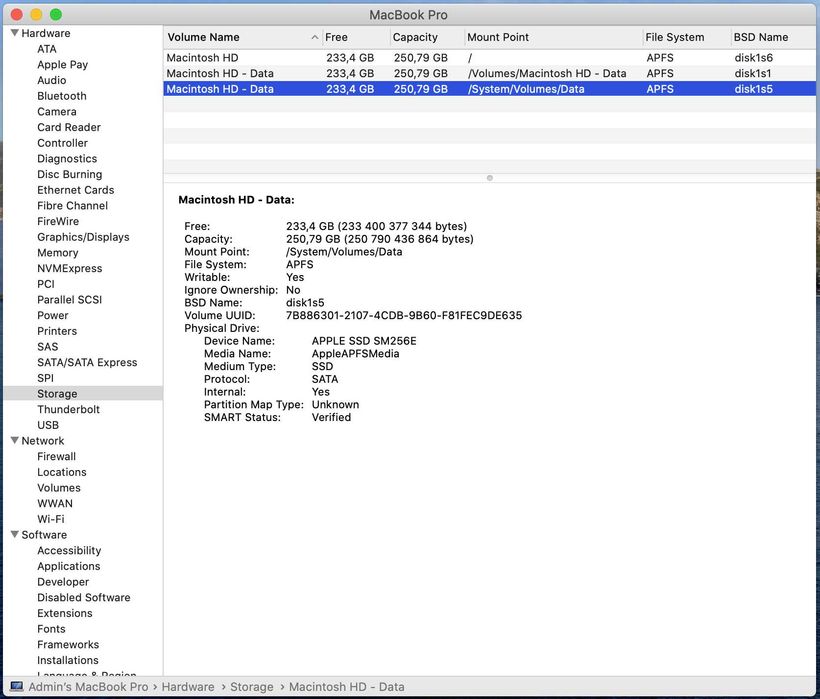Select the Macintosh HD - Data row with disk1s5
The width and height of the screenshot is (820, 699).
(x=489, y=89)
